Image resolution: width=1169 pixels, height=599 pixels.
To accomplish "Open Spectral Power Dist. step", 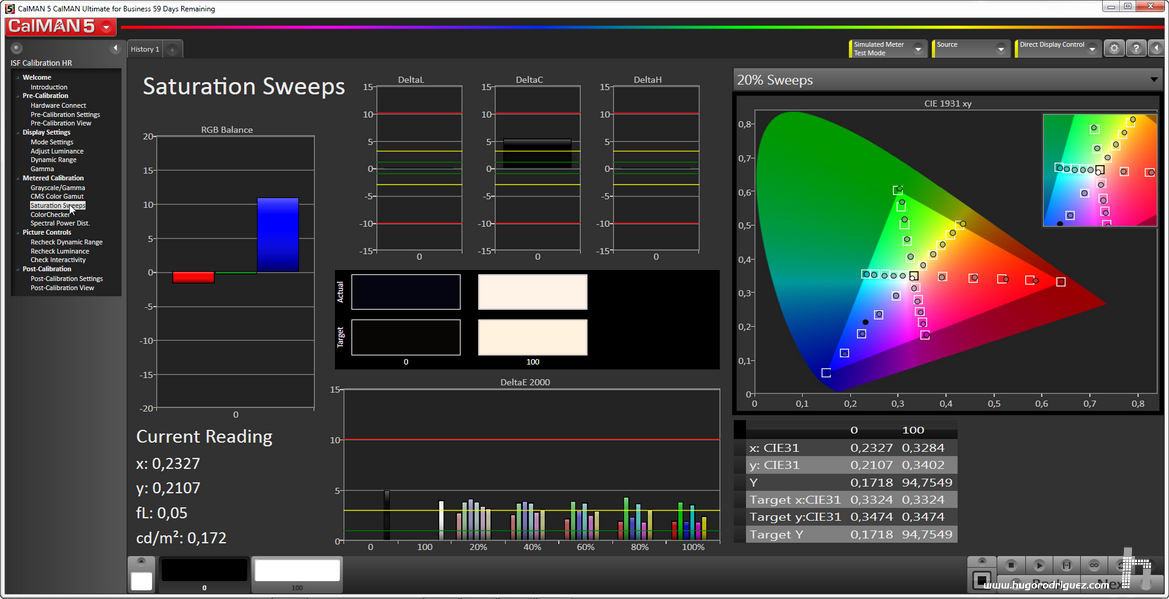I will [x=60, y=223].
